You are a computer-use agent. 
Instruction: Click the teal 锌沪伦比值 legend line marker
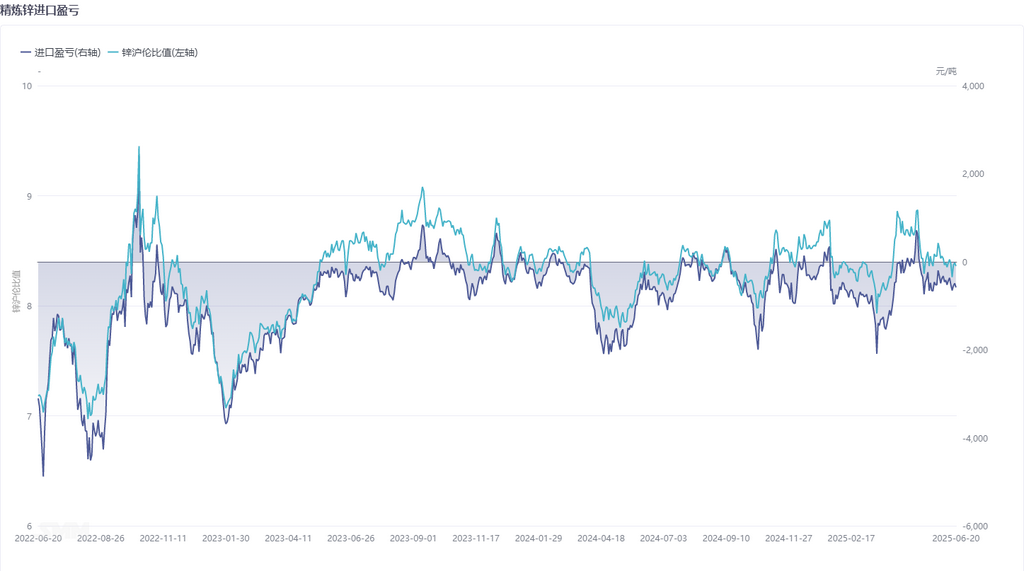point(112,52)
